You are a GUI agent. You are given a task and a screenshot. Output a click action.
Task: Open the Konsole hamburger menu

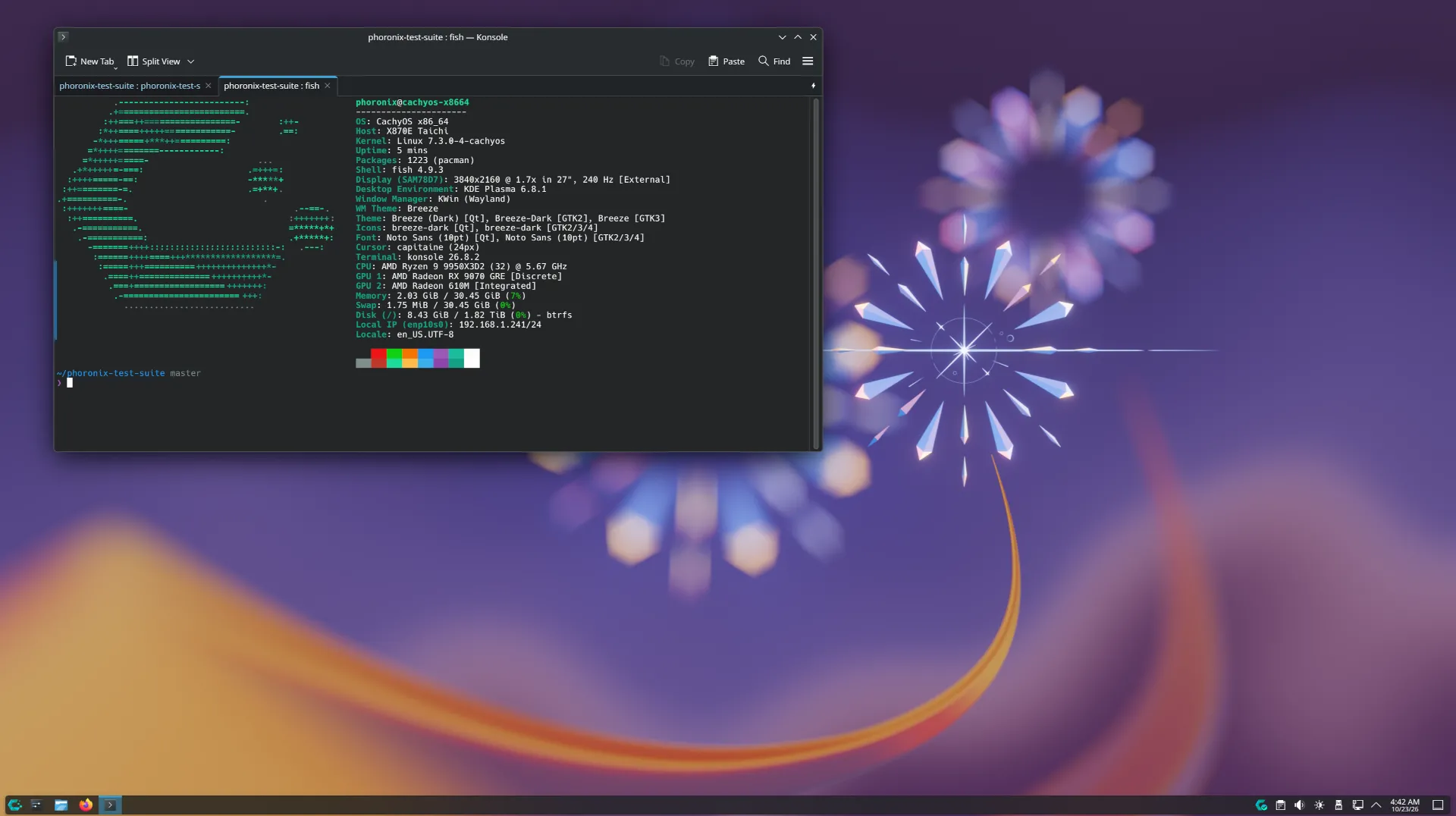point(808,61)
